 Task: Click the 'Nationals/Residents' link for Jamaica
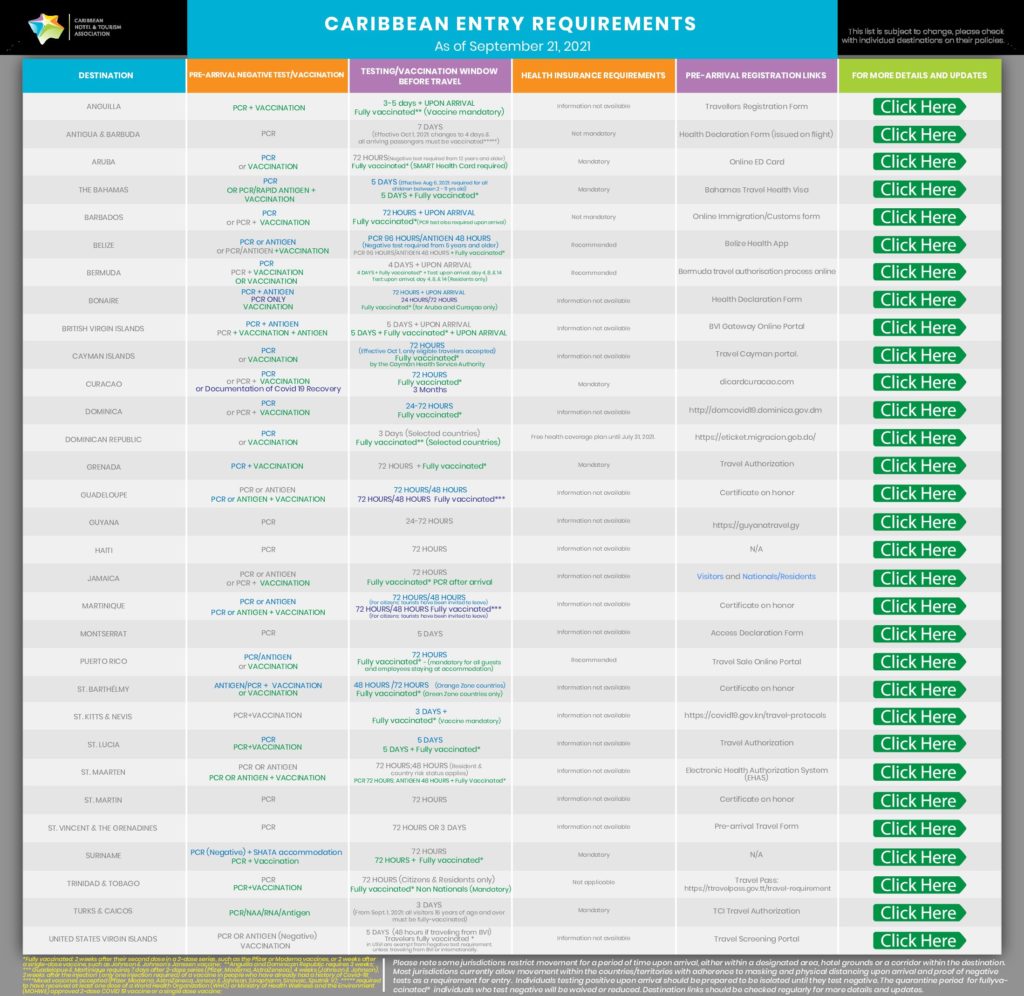778,577
